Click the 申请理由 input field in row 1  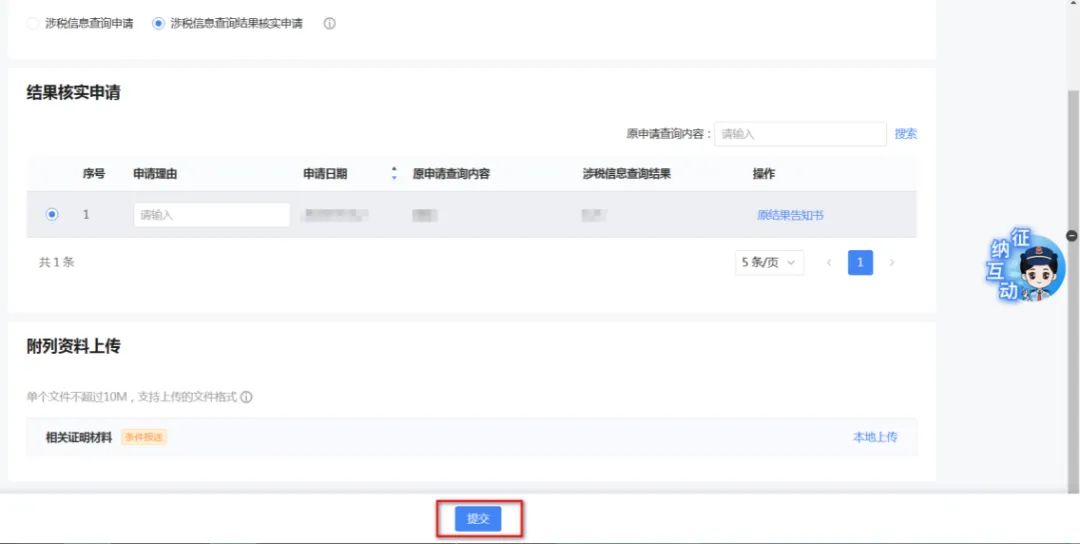coord(211,215)
